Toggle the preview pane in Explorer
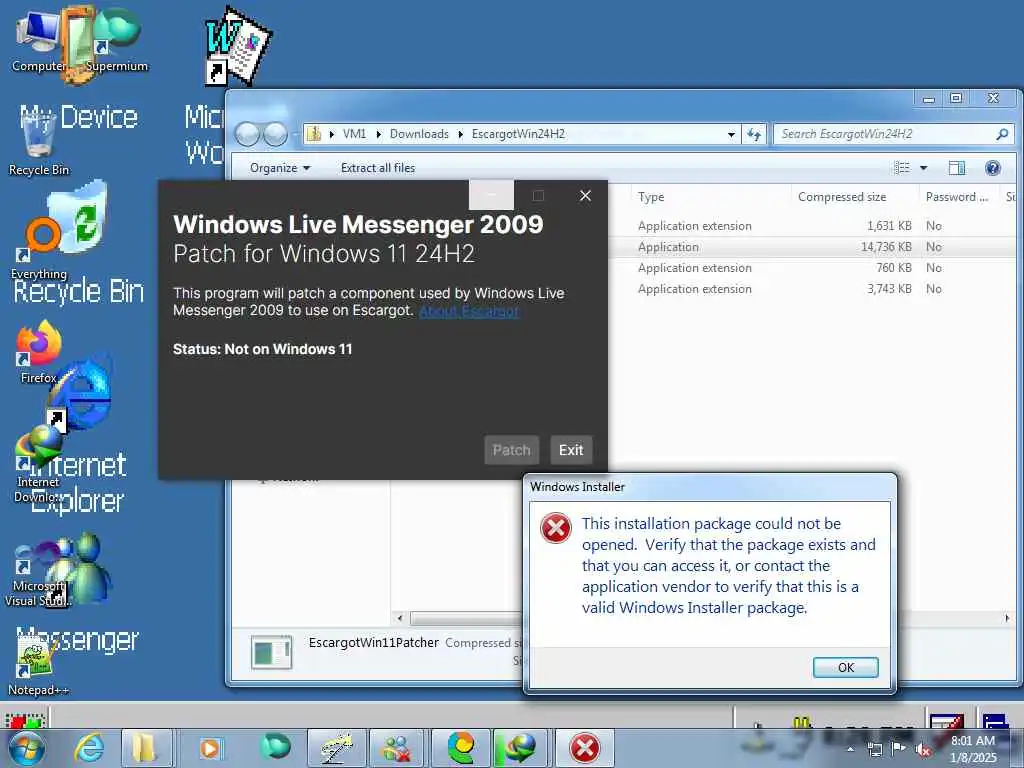 (957, 168)
